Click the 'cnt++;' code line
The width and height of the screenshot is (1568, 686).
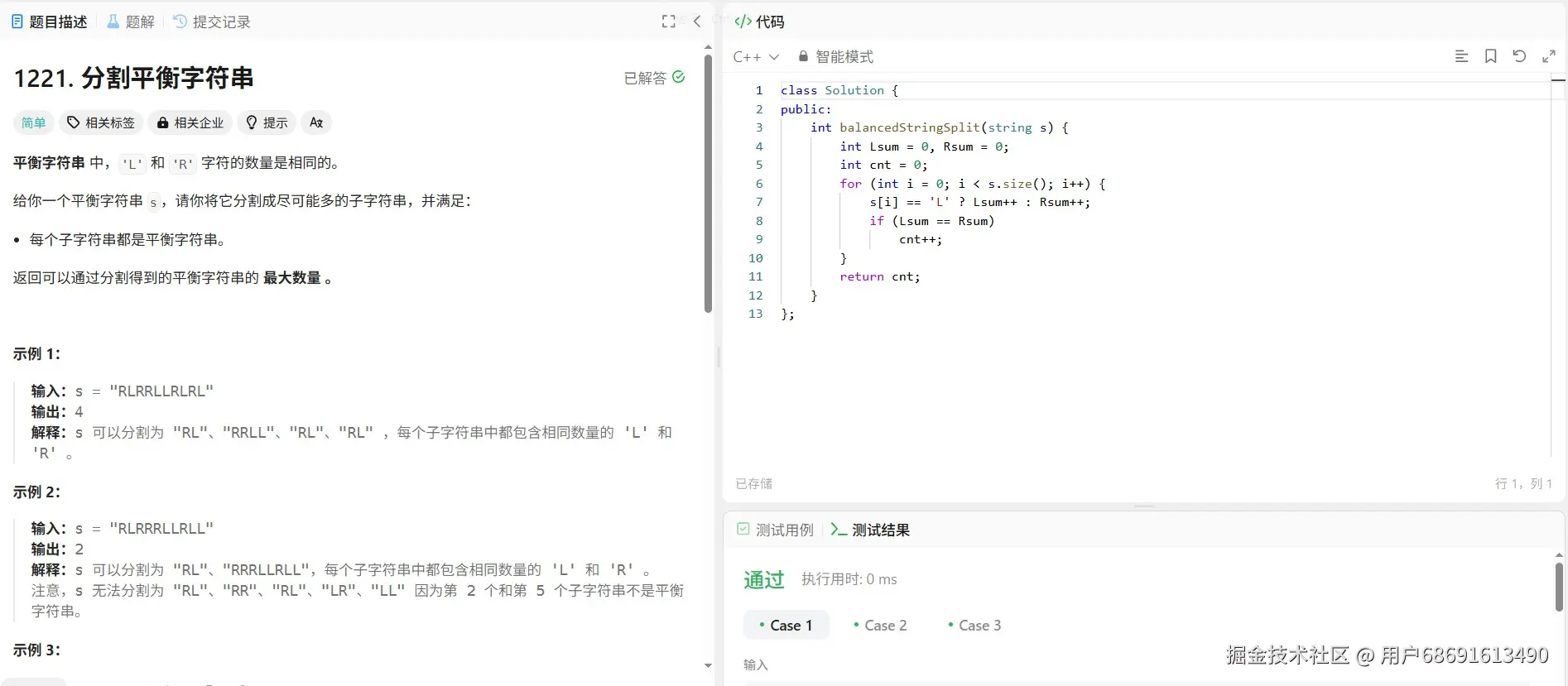(x=921, y=239)
